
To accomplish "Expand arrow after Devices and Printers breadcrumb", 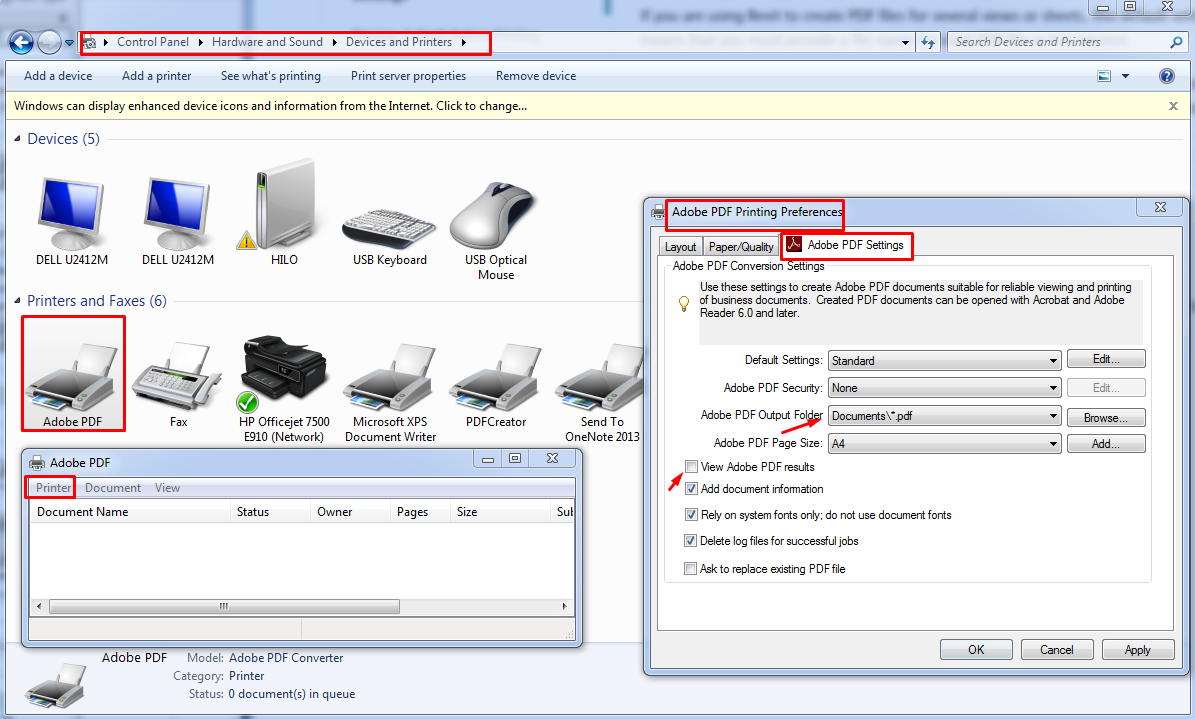I will pos(463,43).
